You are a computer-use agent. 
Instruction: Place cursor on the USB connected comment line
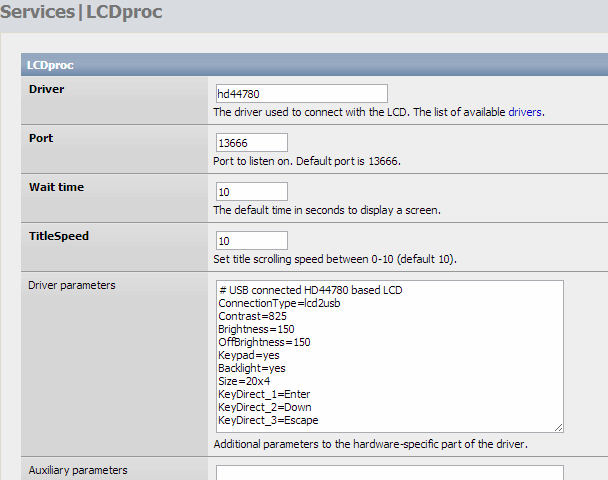[311, 290]
